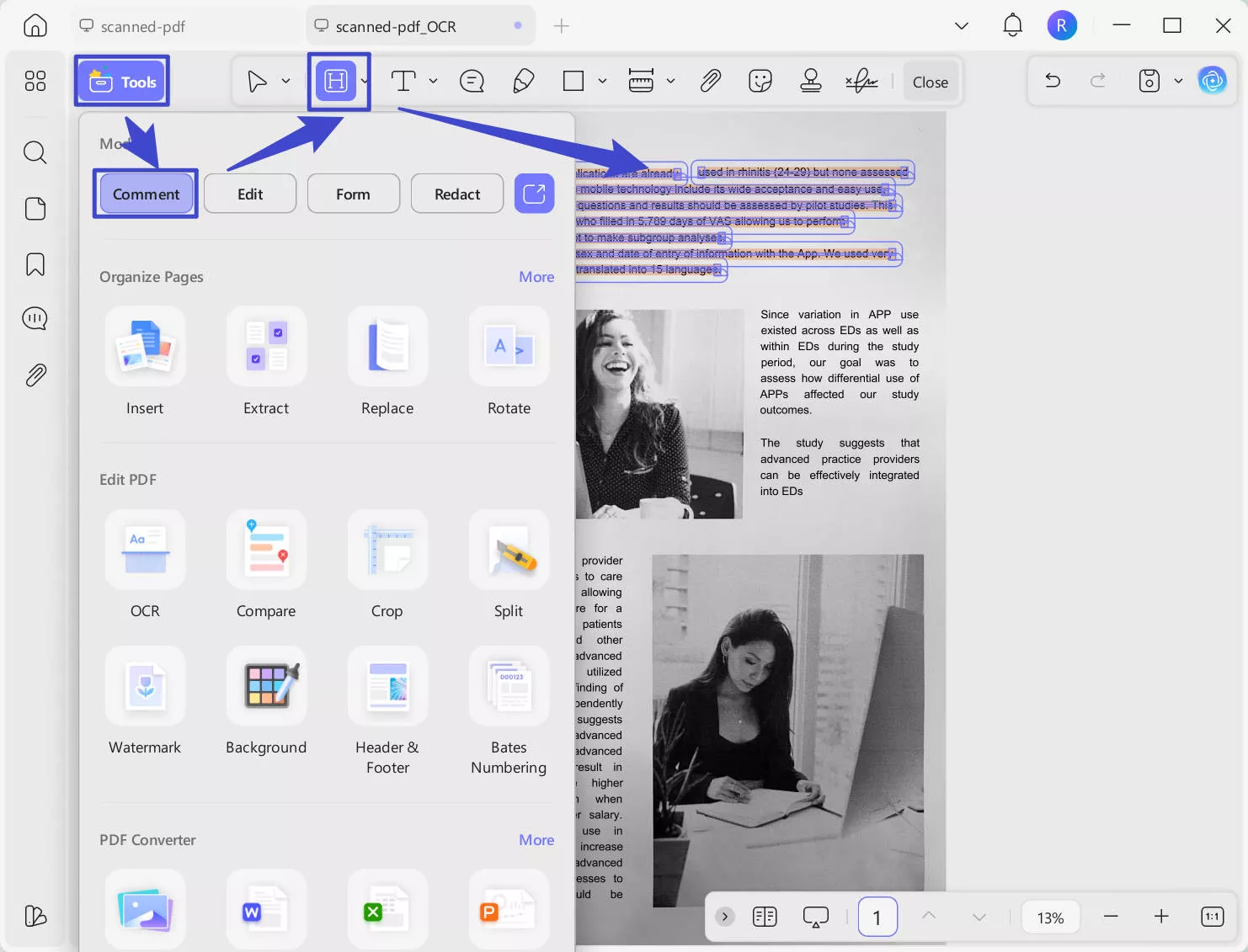1248x952 pixels.
Task: Click the Close button on the toolbar
Action: [x=931, y=81]
